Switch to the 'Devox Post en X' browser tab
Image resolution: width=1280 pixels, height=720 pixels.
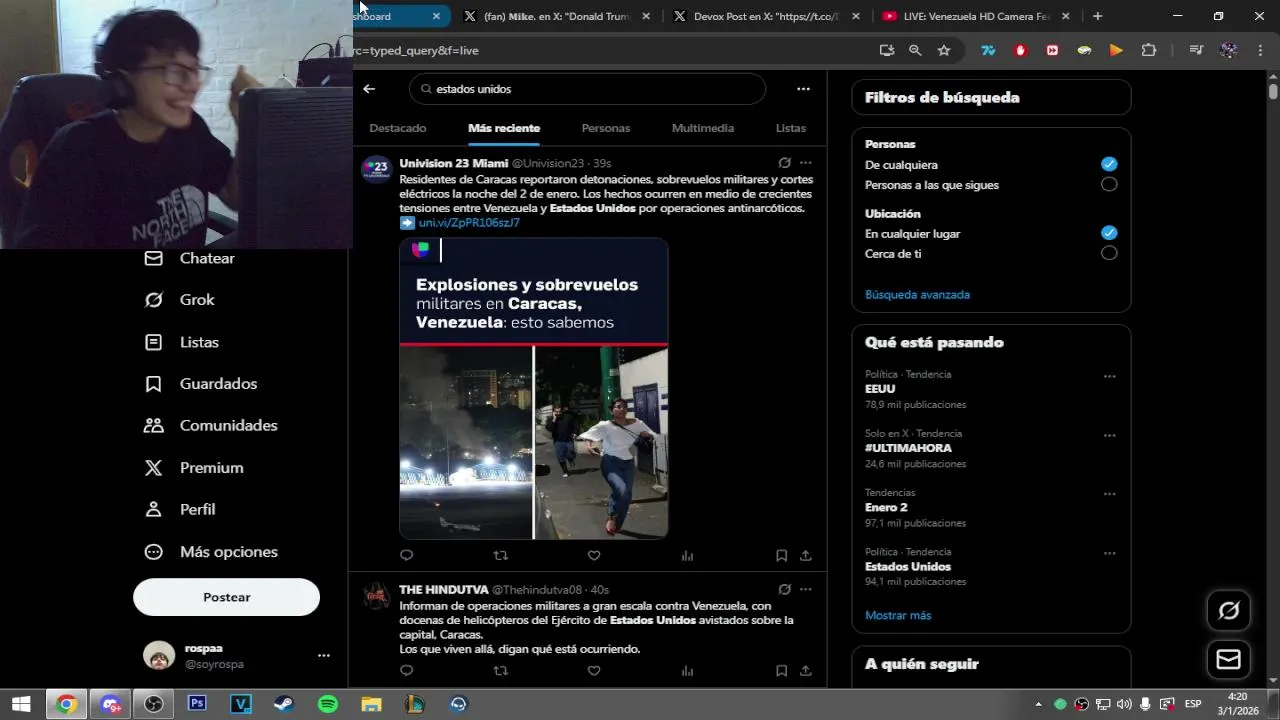point(766,16)
